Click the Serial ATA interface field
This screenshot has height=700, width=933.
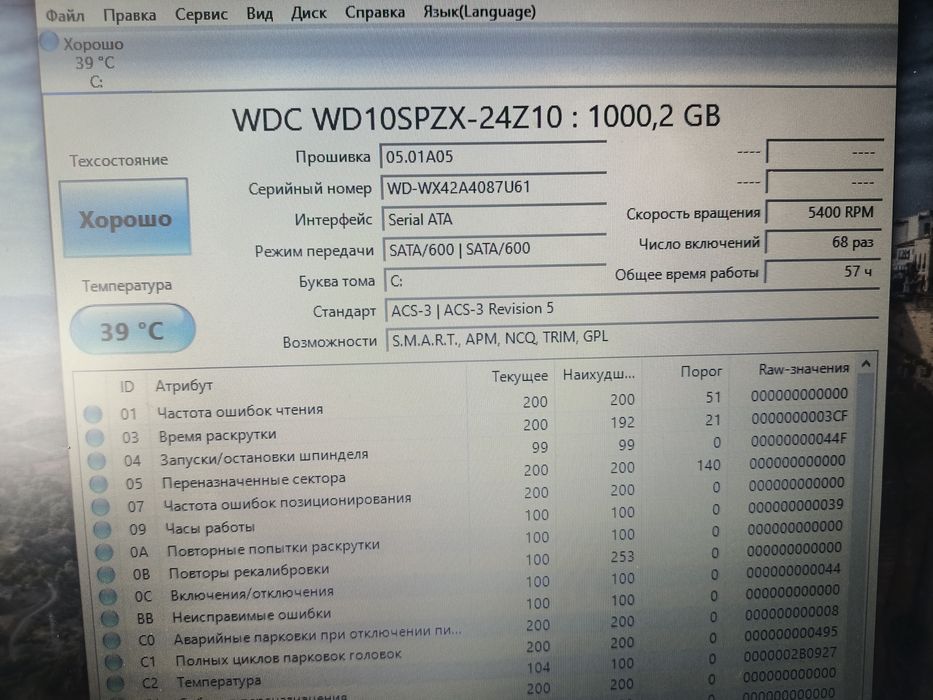point(494,219)
